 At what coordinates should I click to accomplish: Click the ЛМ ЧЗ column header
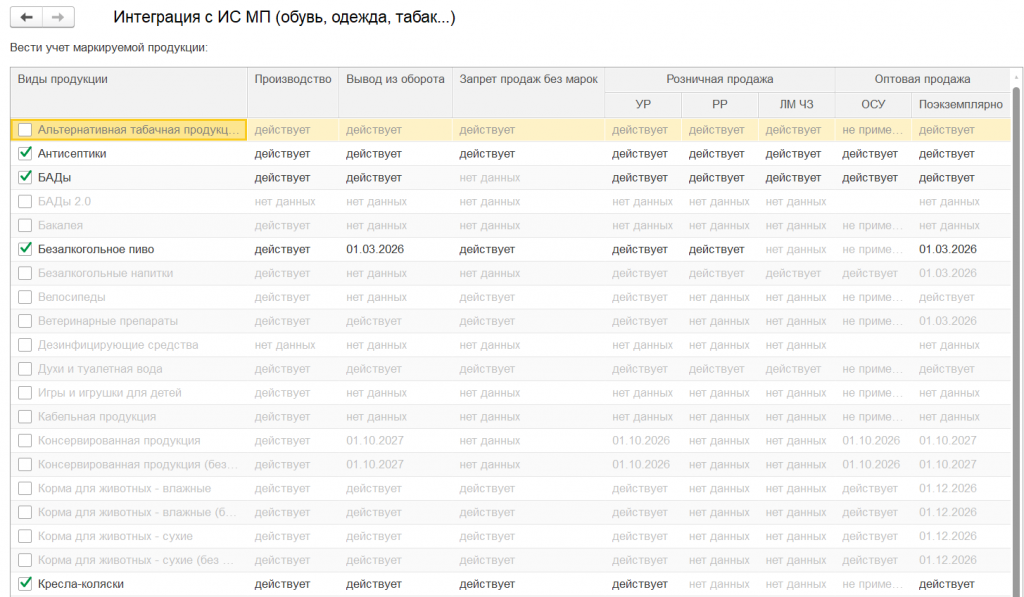click(796, 105)
